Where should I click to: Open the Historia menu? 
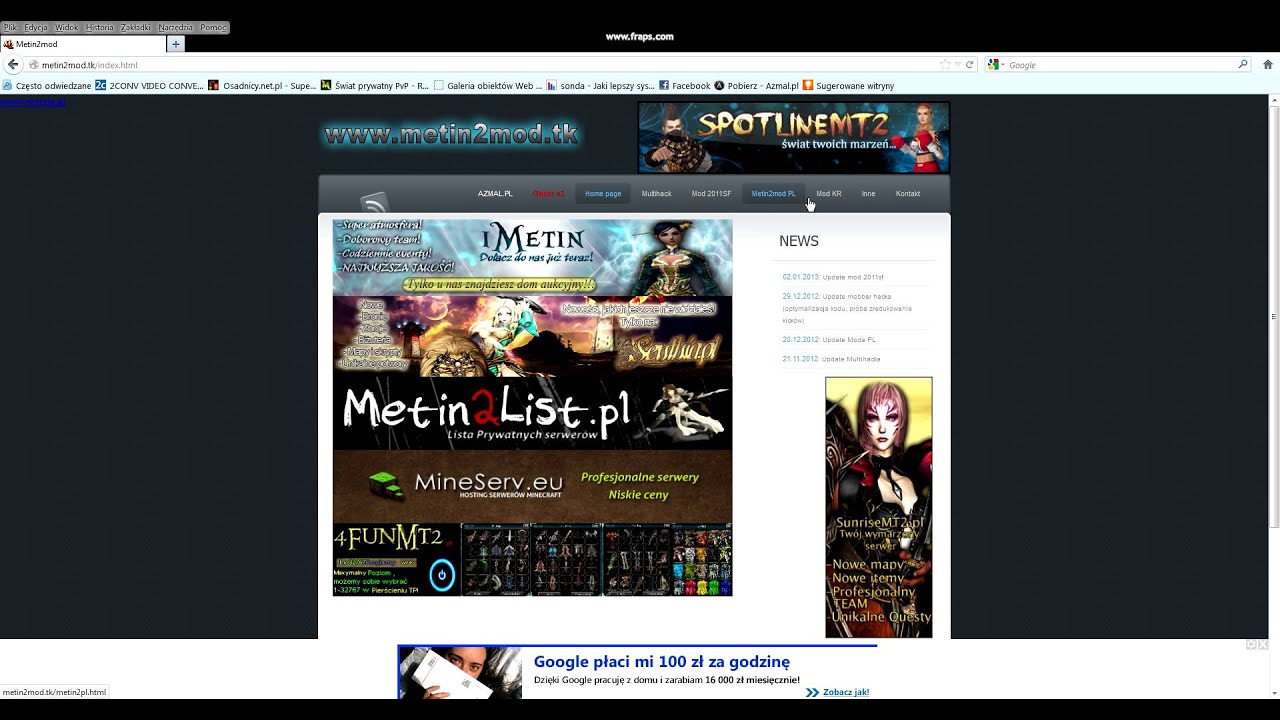pyautogui.click(x=100, y=28)
